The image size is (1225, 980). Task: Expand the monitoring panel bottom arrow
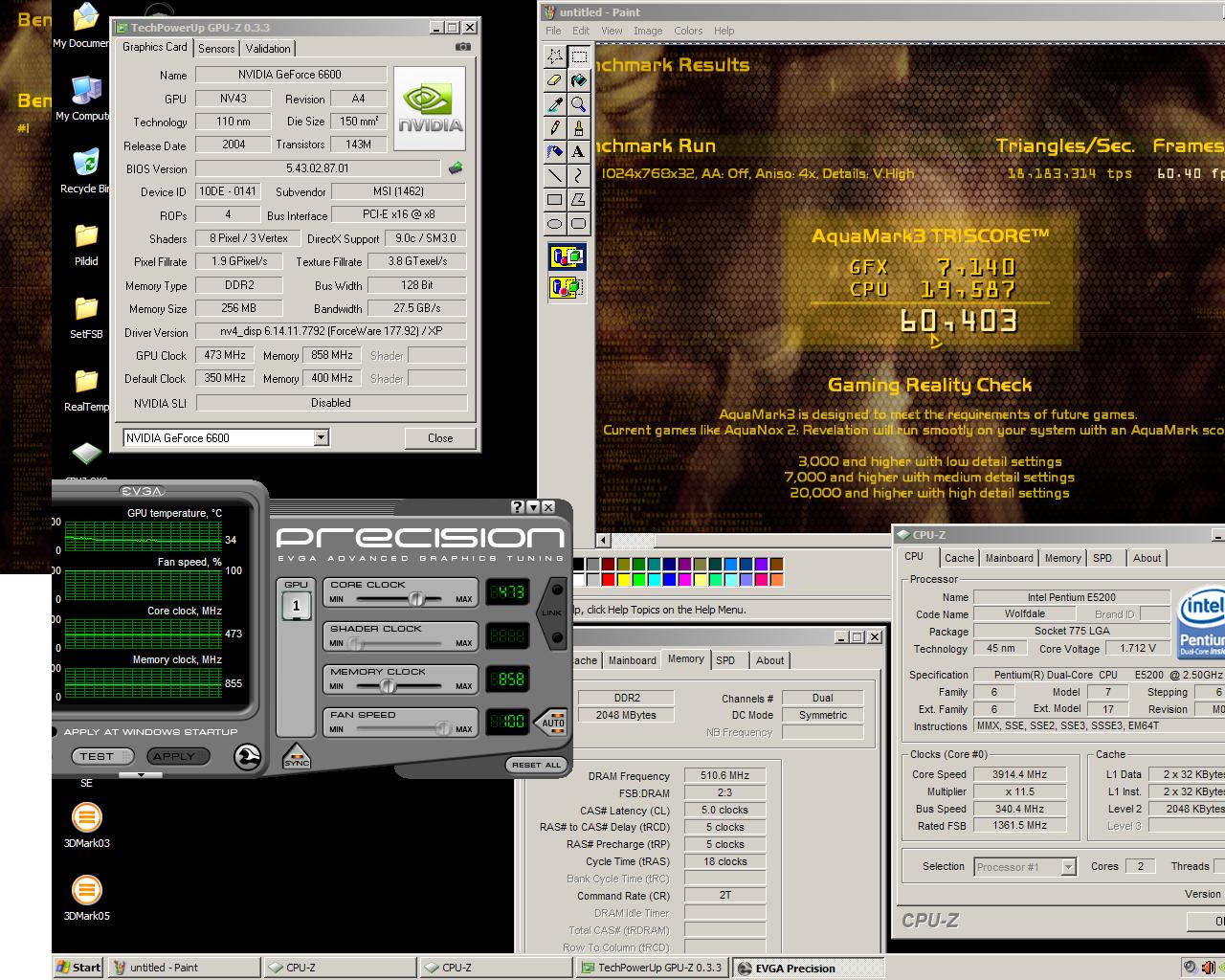click(141, 774)
